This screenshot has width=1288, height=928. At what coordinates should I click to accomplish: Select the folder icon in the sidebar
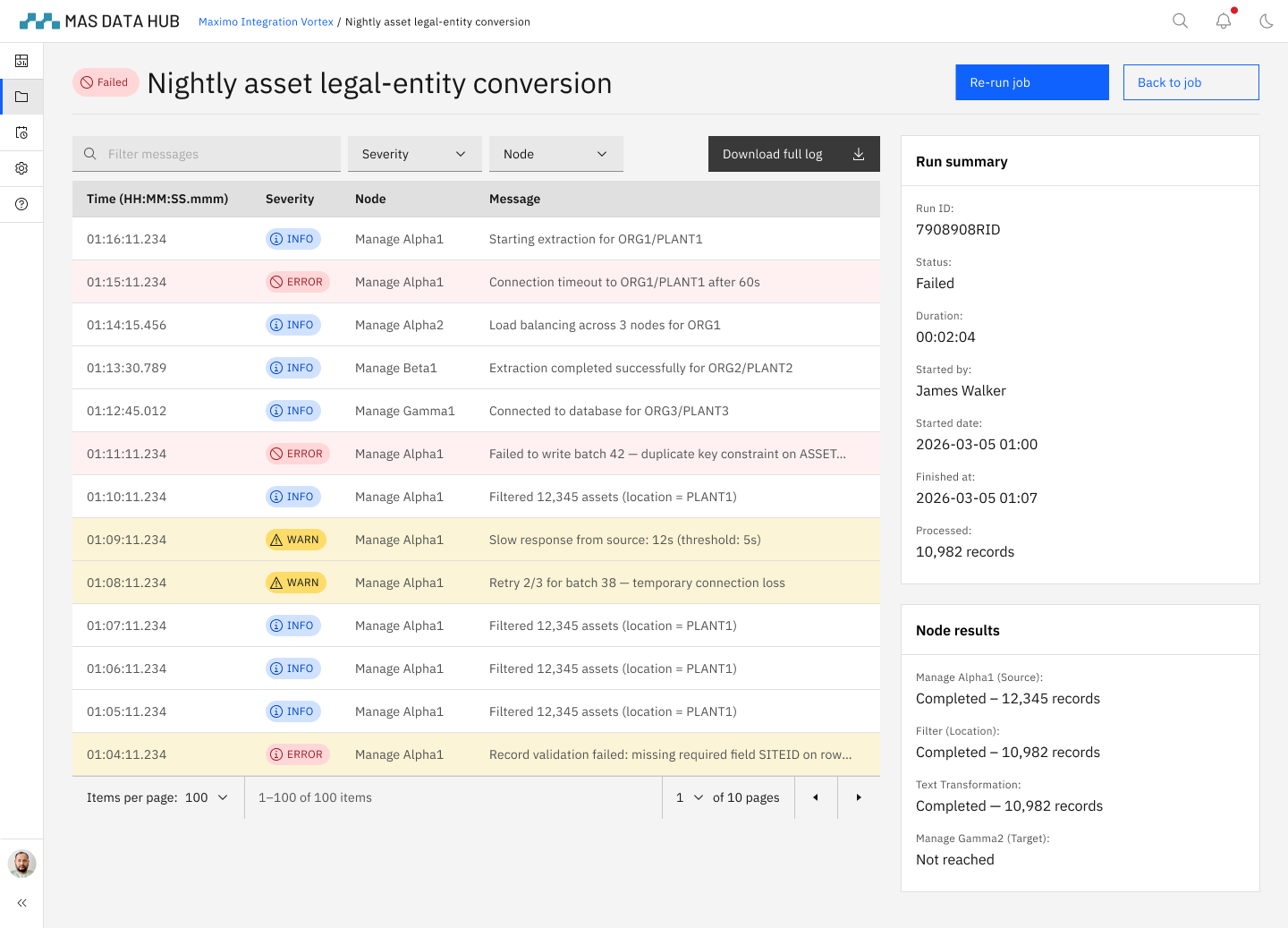pyautogui.click(x=21, y=97)
